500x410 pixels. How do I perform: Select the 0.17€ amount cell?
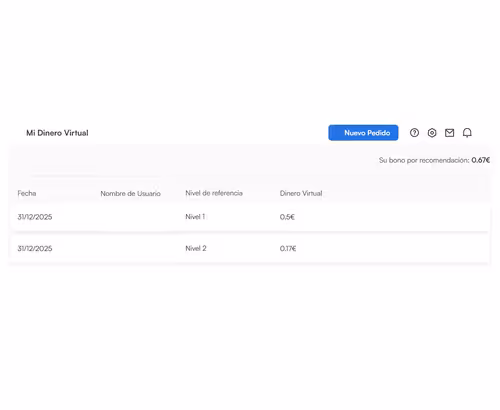(x=288, y=249)
